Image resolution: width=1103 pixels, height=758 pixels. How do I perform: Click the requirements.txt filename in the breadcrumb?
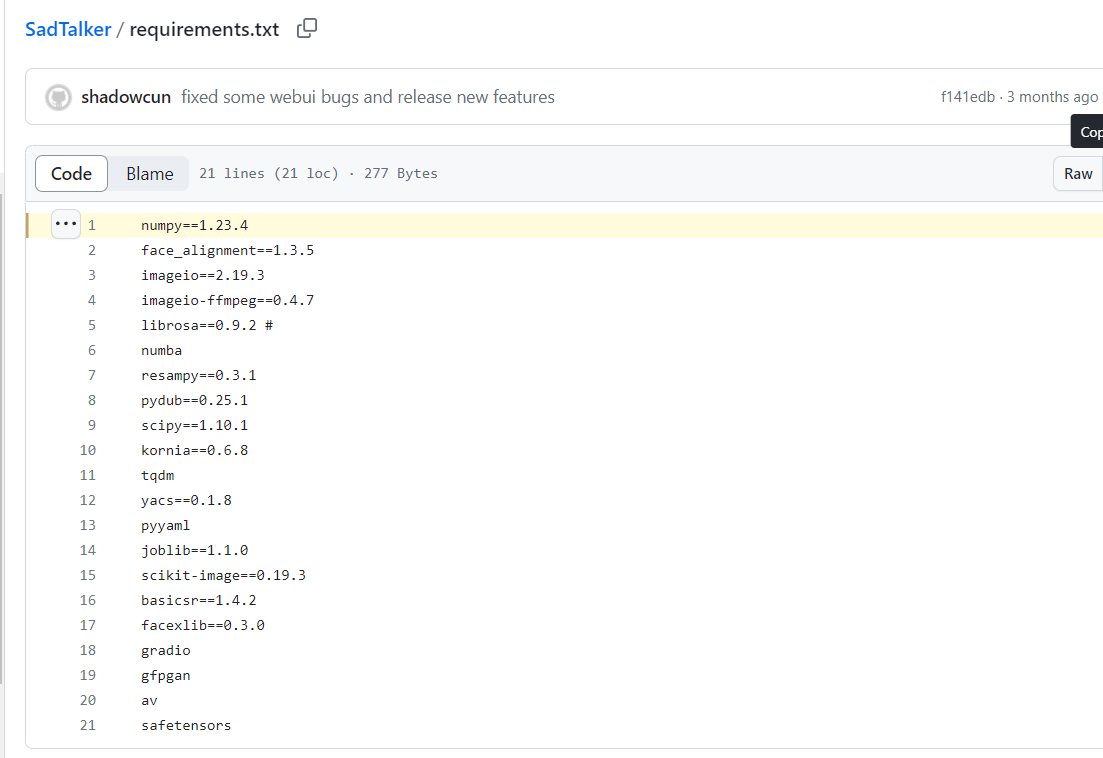204,29
